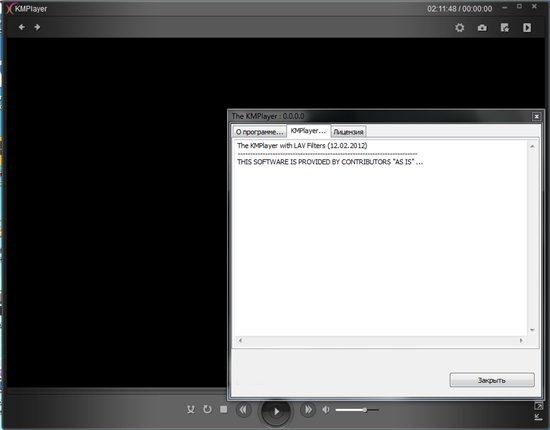
Task: Open capture with the camera icon
Action: (482, 28)
